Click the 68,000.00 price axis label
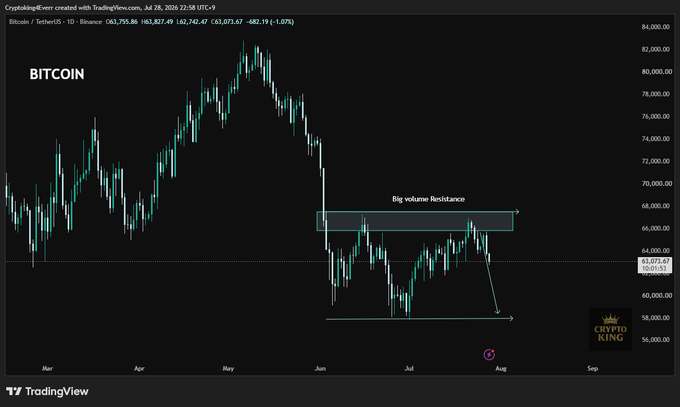 [656, 206]
